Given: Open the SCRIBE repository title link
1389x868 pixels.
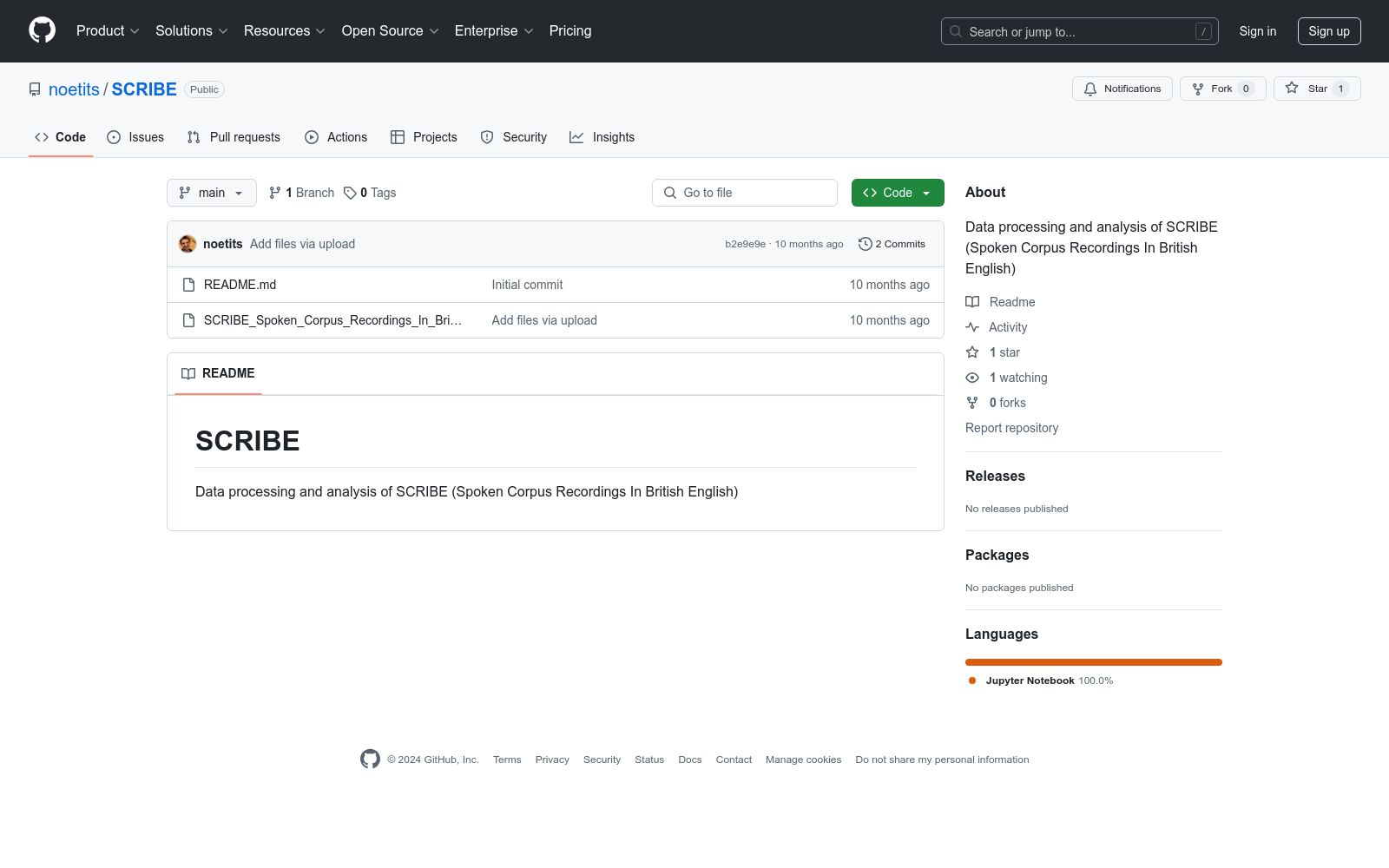Looking at the screenshot, I should coord(144,89).
